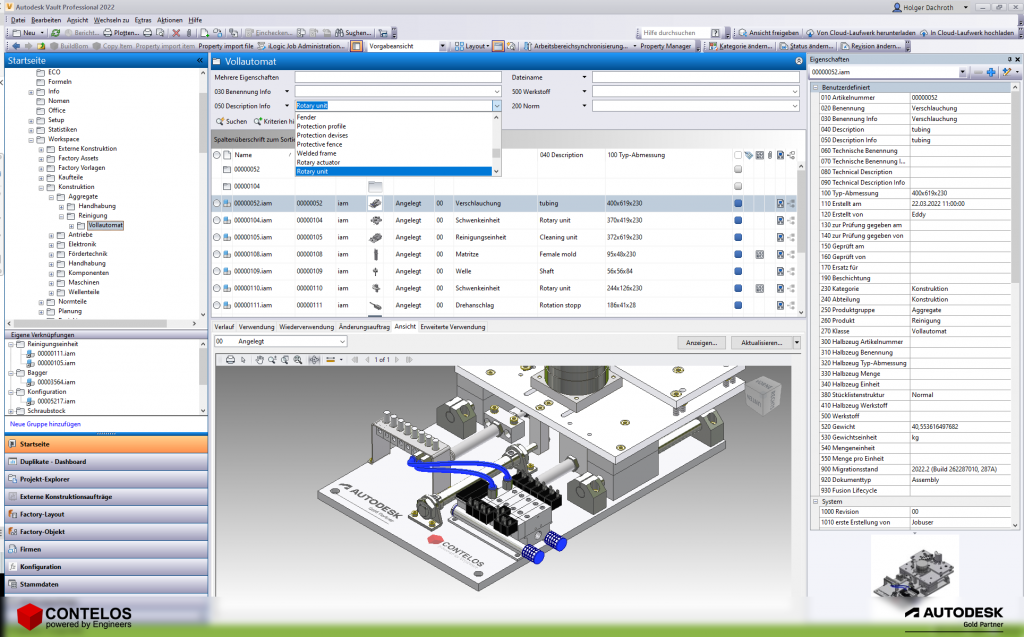Click the Suchen search button
The width and height of the screenshot is (1024, 637).
point(232,122)
